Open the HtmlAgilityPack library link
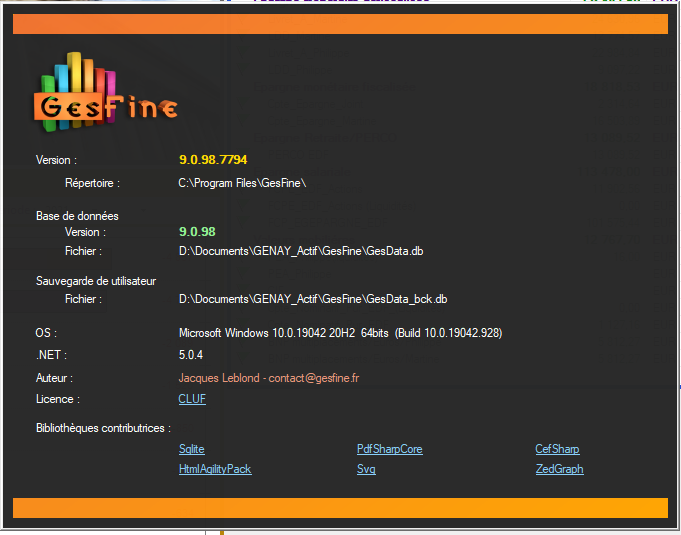 pyautogui.click(x=215, y=469)
